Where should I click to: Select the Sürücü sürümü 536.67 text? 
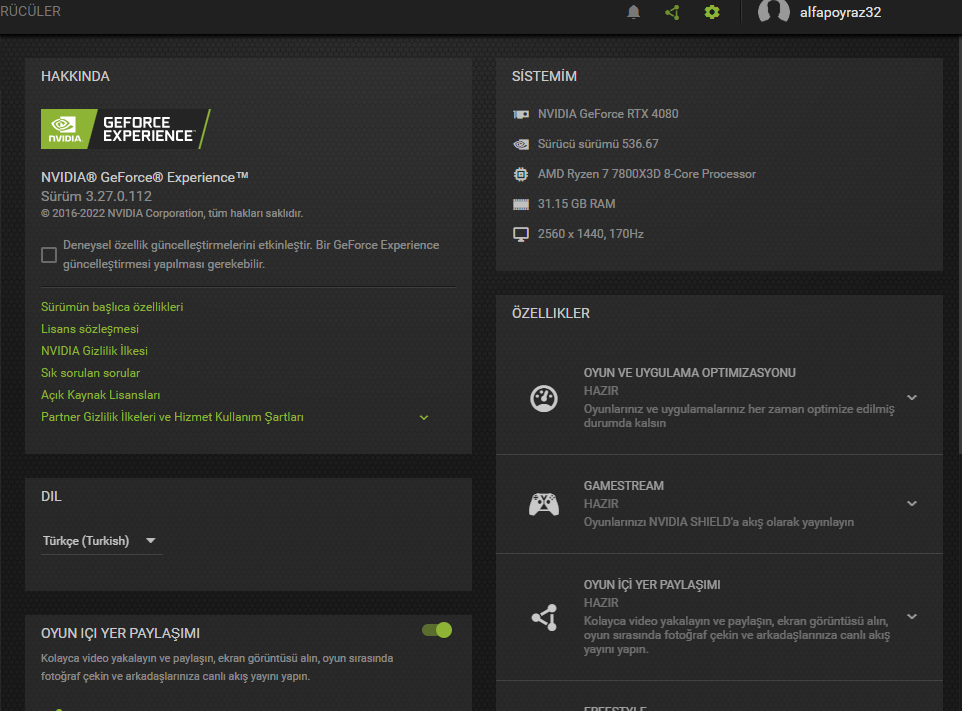(x=598, y=144)
